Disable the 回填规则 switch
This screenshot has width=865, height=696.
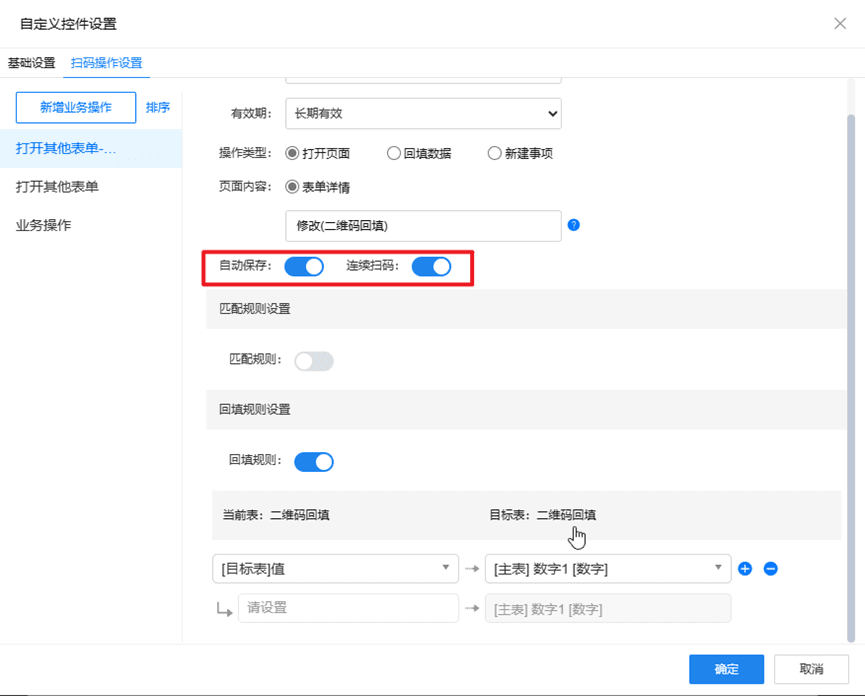point(314,462)
